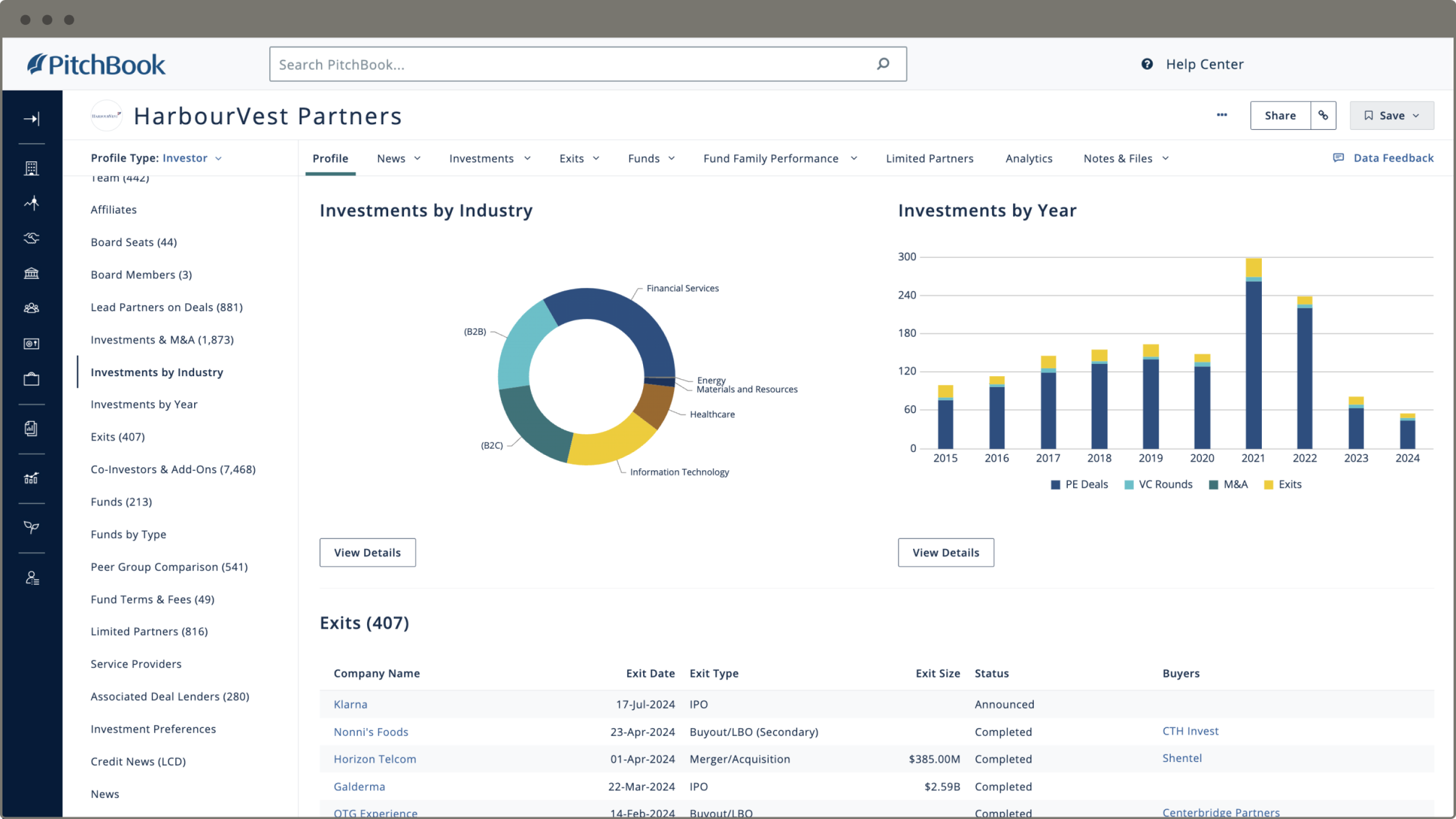
Task: View Details for Investments by Year
Action: 945,552
